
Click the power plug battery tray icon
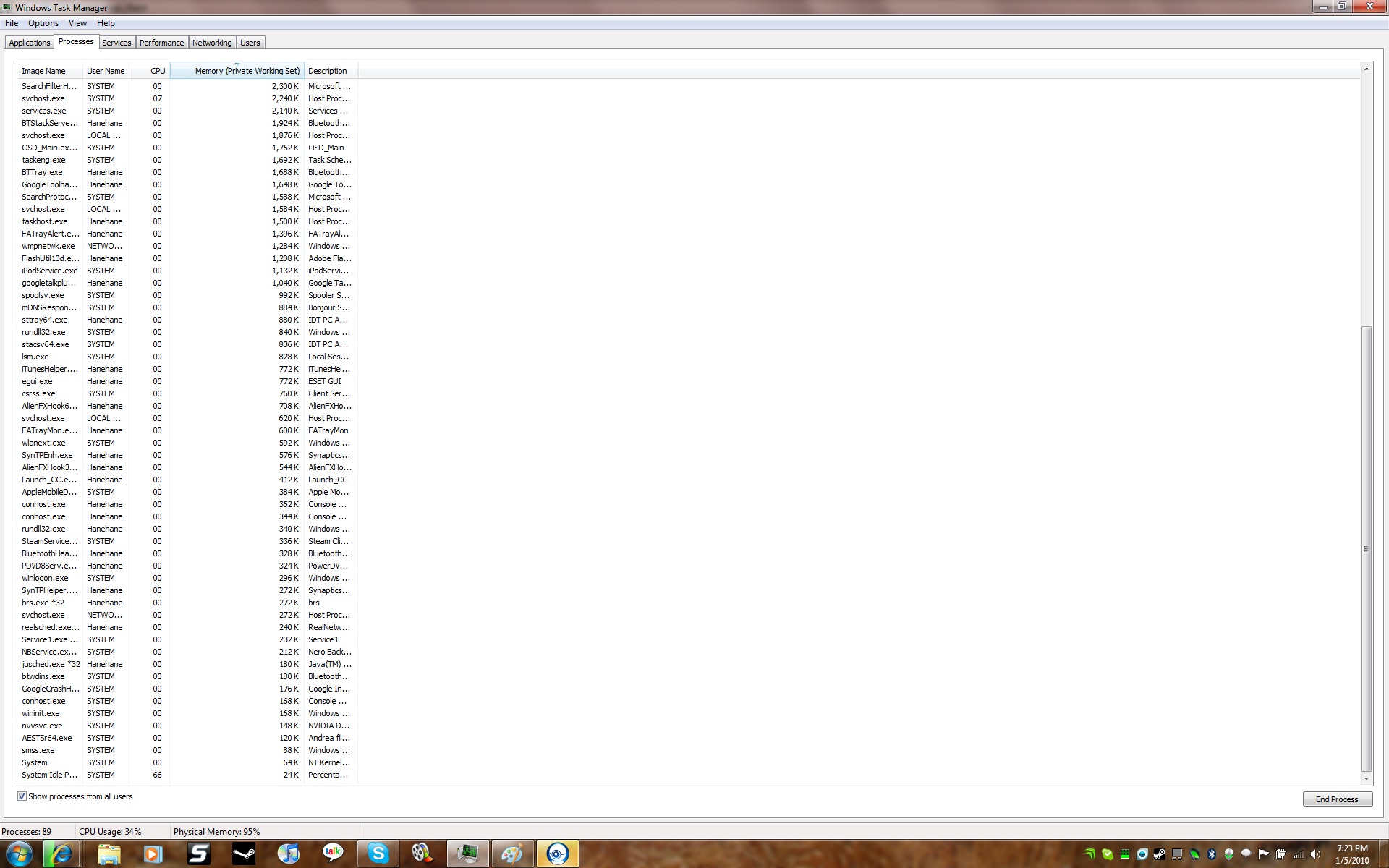point(1281,854)
